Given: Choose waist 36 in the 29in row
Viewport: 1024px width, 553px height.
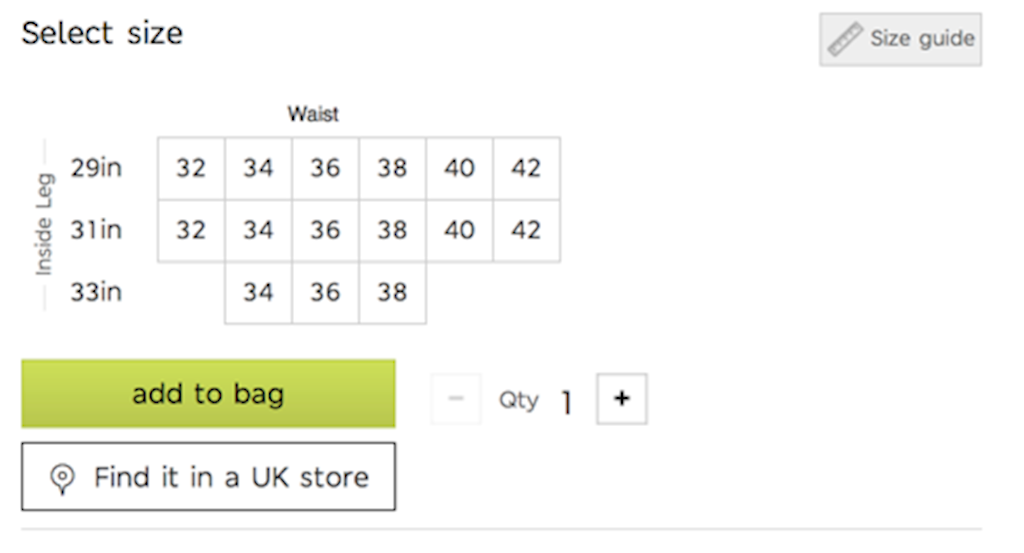Looking at the screenshot, I should coord(325,168).
